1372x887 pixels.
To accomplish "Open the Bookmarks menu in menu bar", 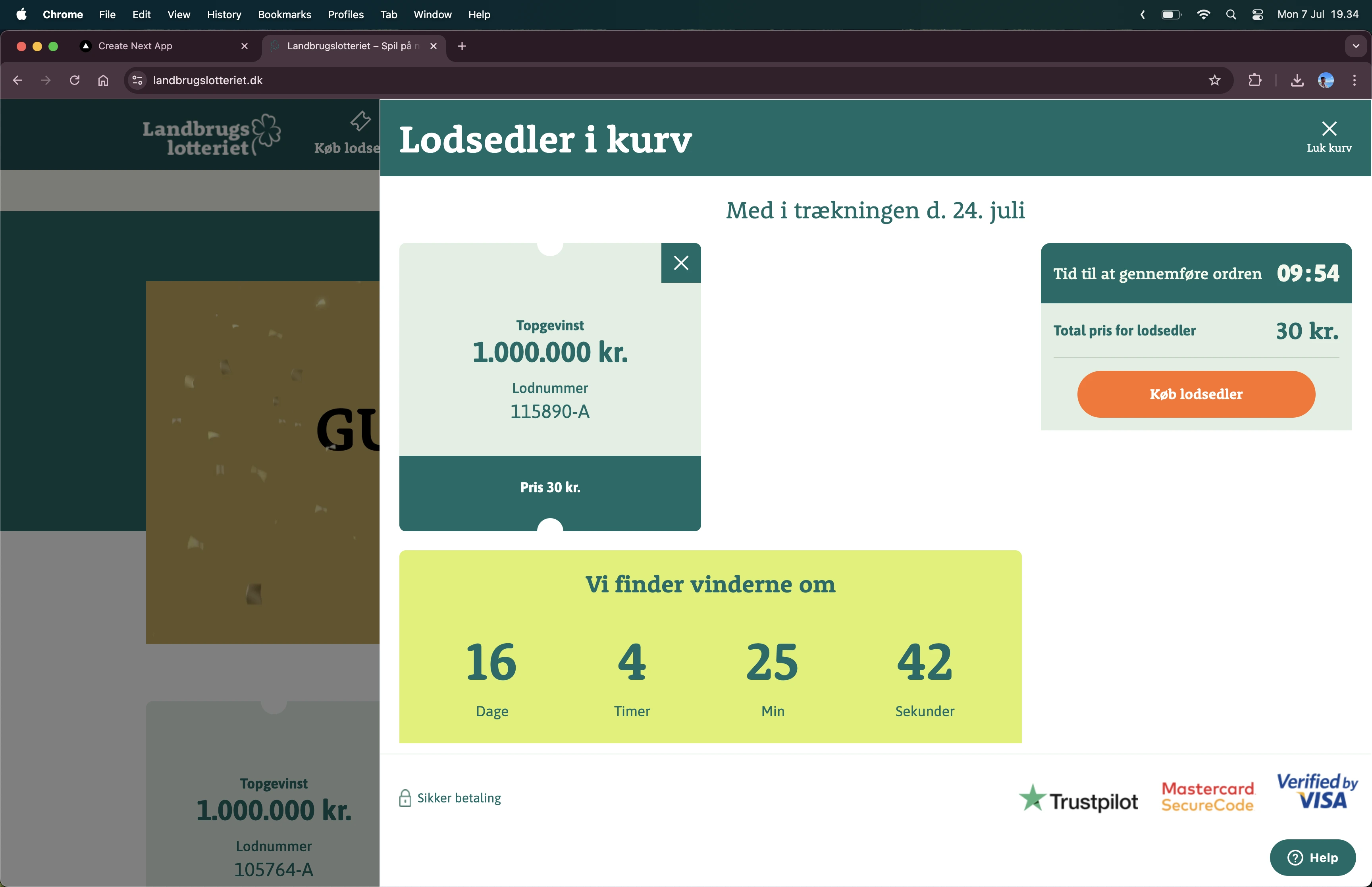I will [x=284, y=14].
